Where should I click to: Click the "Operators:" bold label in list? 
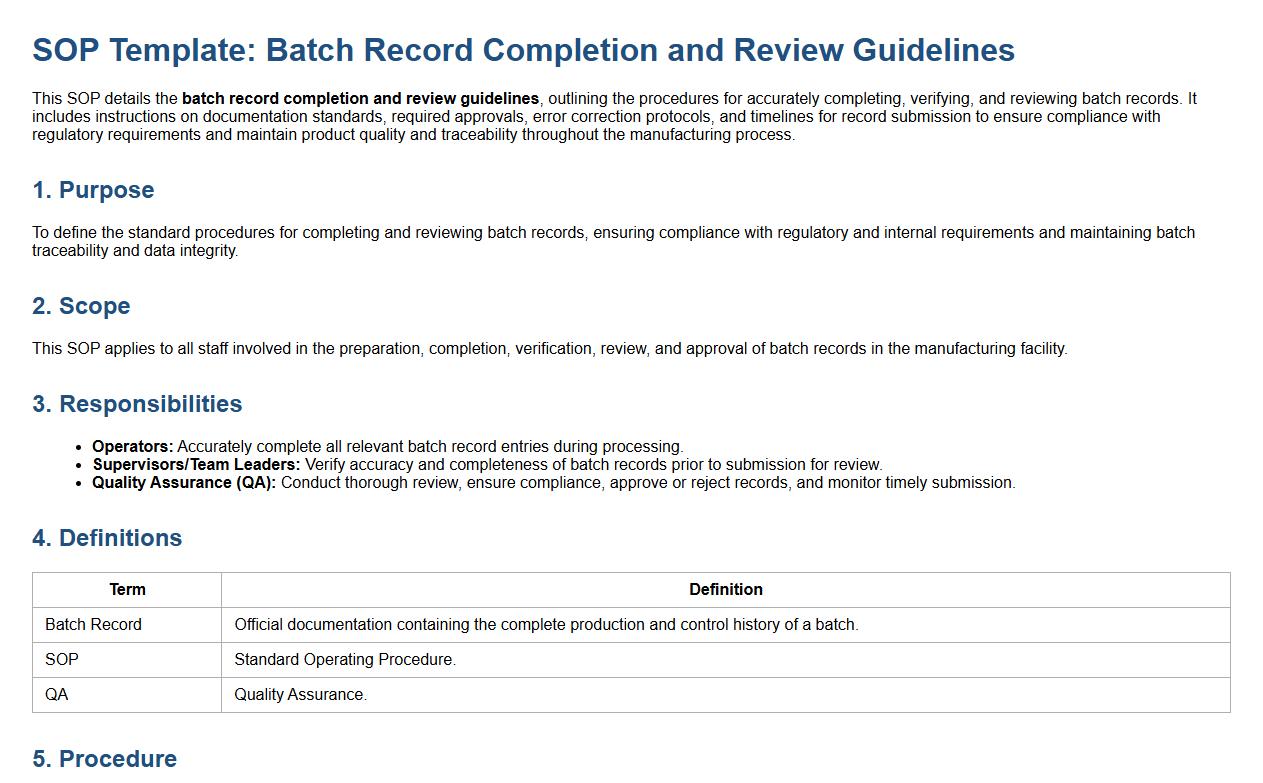tap(133, 447)
